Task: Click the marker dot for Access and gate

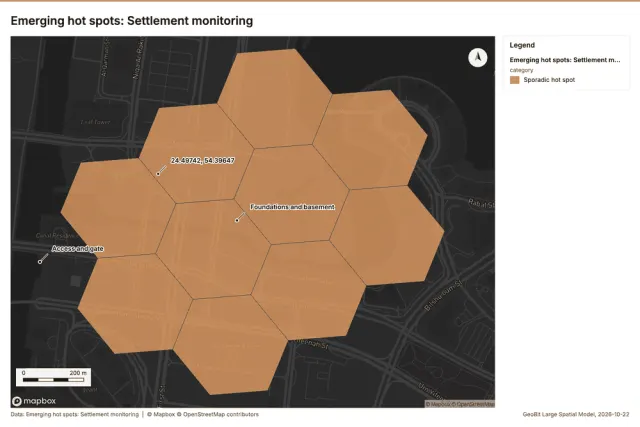Action: pyautogui.click(x=40, y=262)
